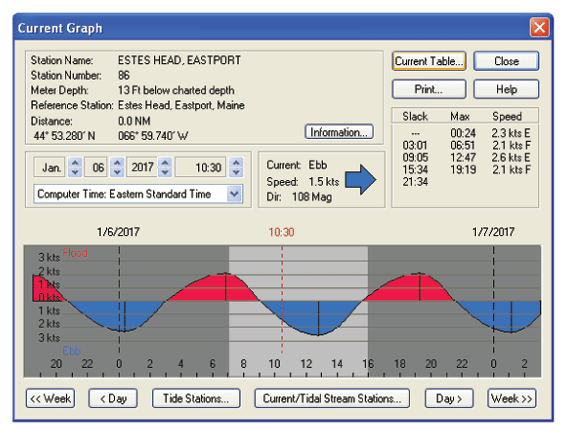The image size is (567, 432).
Task: Click the Speed column header
Action: coord(507,116)
